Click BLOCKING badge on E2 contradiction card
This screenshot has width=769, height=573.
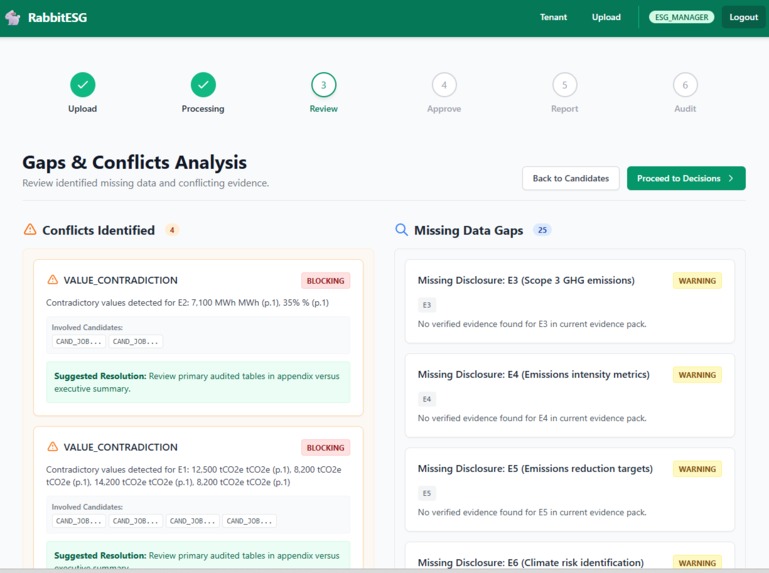[326, 281]
